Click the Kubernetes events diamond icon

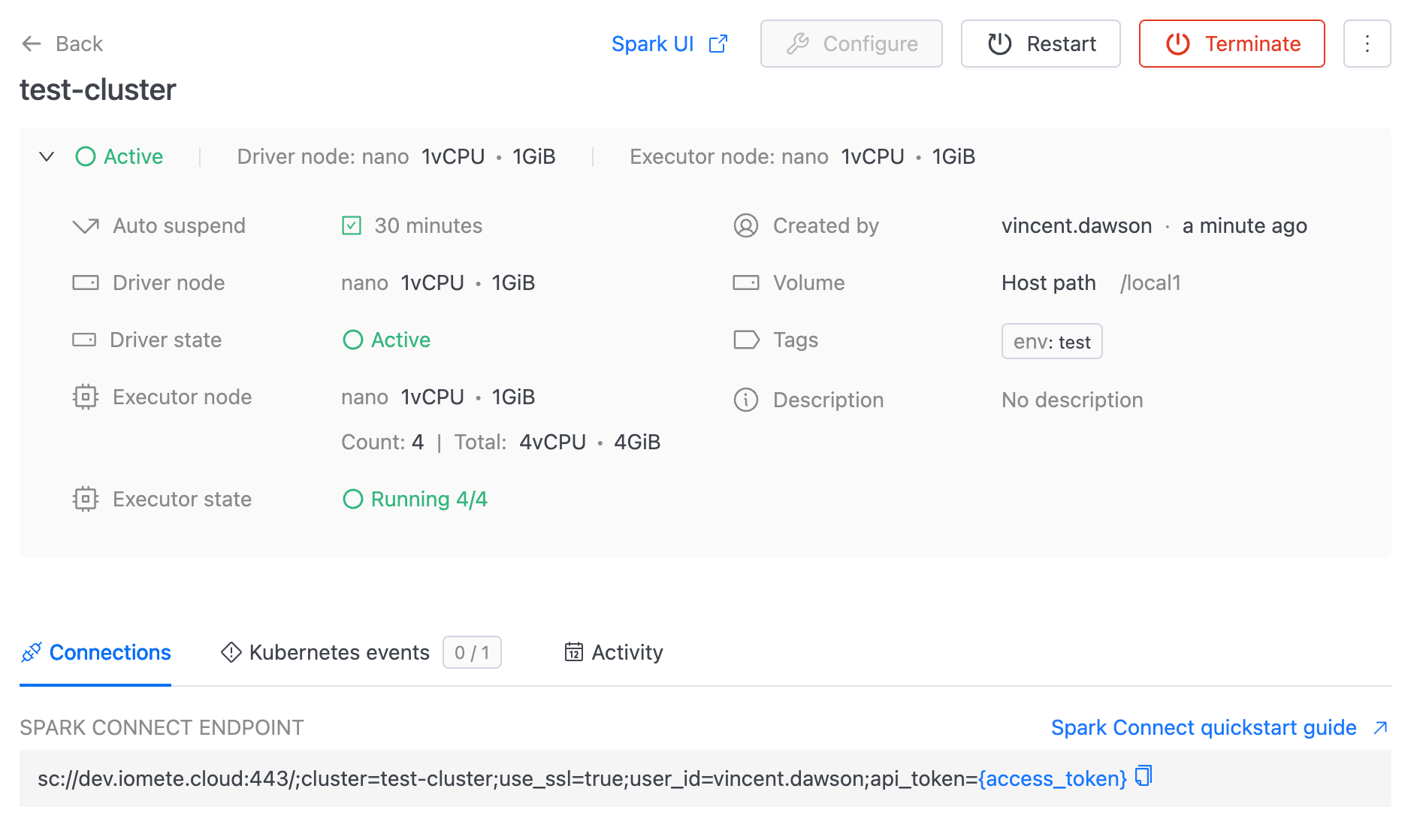231,652
